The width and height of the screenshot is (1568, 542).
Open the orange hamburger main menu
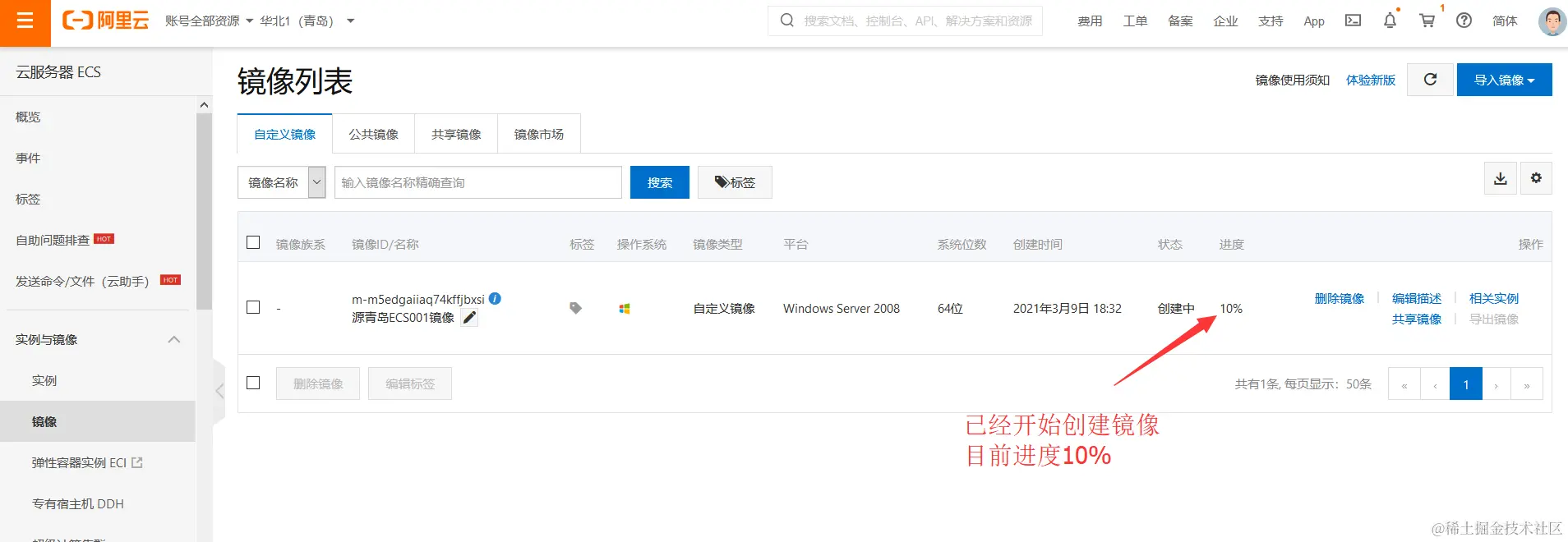[25, 21]
